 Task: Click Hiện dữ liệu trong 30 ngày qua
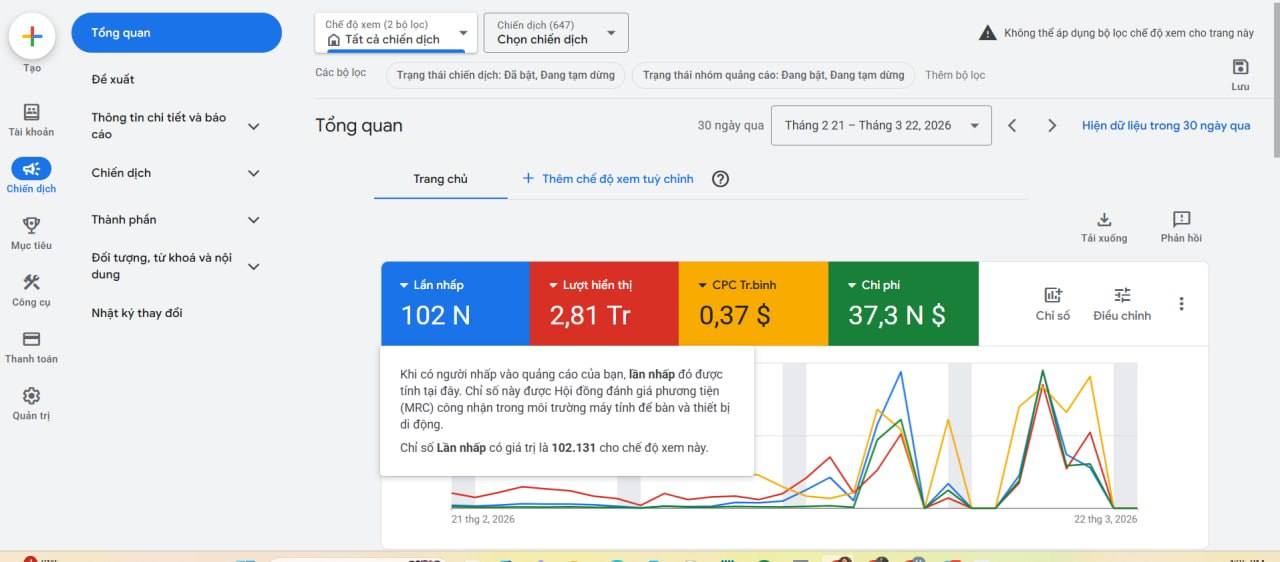click(1166, 126)
